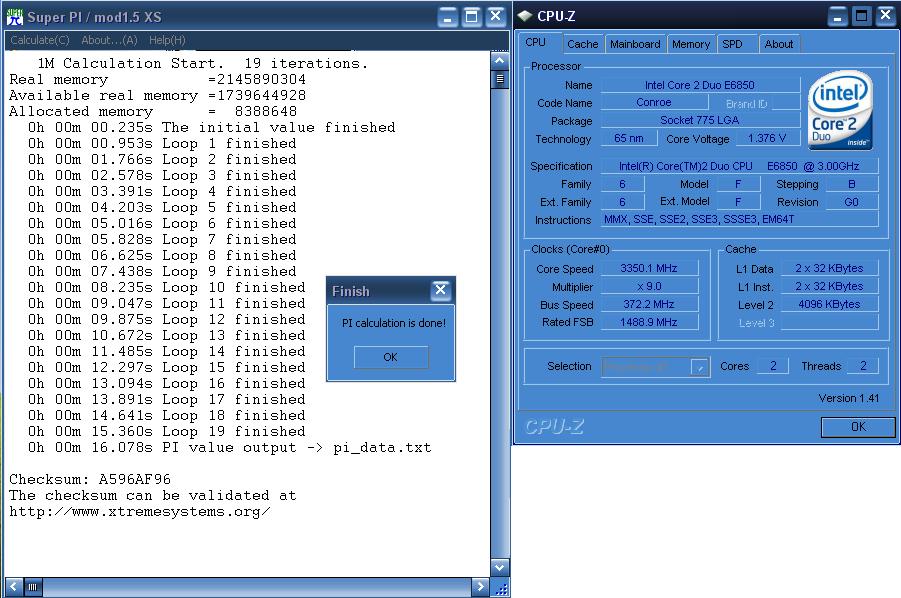Click the Multiplier value 'x 9.0'
Screen dimensions: 901x598
tap(649, 286)
